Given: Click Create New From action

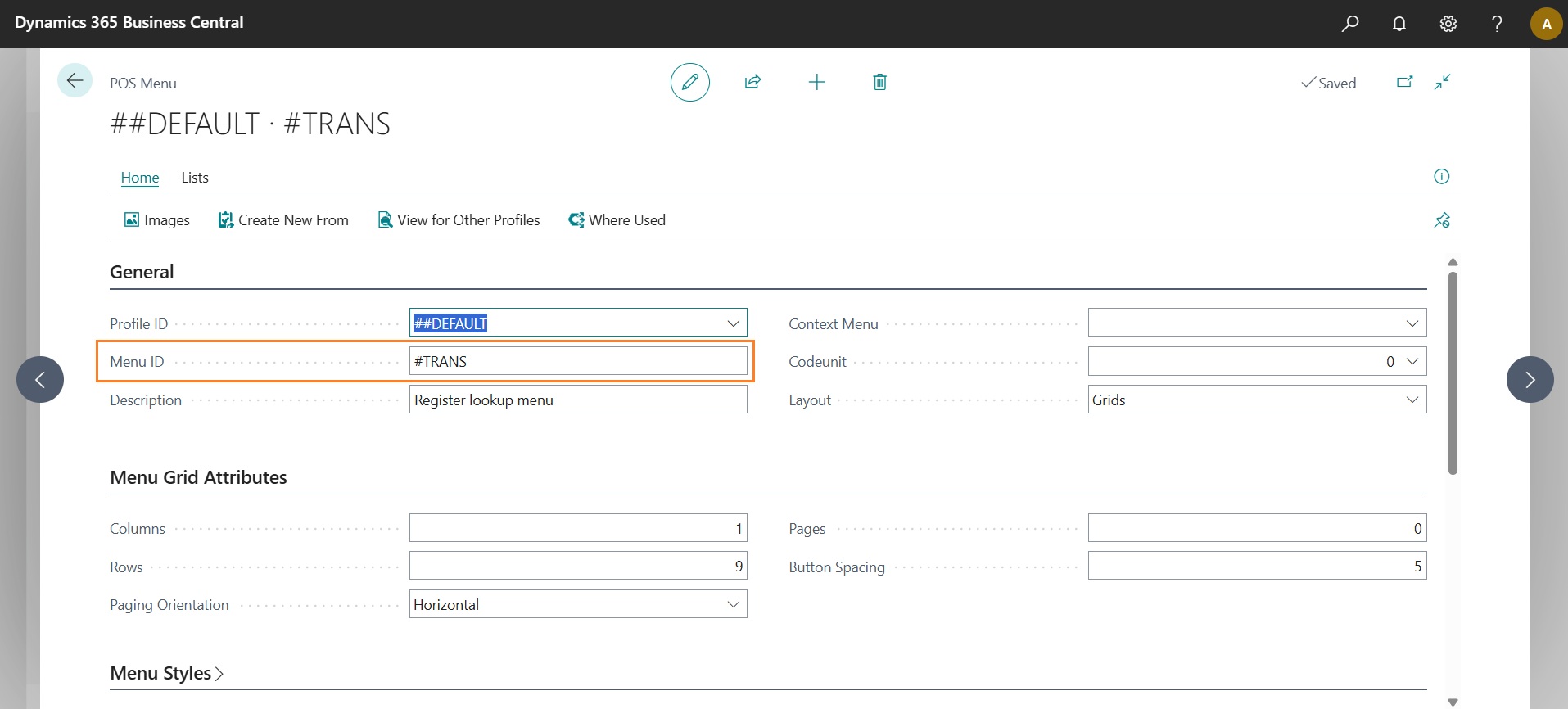Looking at the screenshot, I should click(283, 220).
